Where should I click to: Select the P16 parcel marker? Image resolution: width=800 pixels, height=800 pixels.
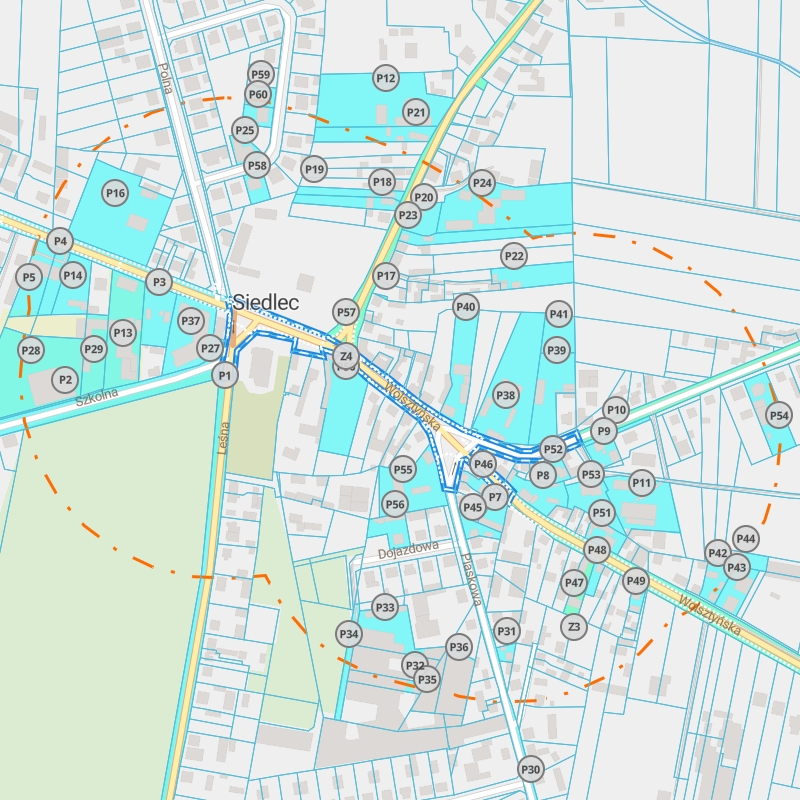click(116, 193)
